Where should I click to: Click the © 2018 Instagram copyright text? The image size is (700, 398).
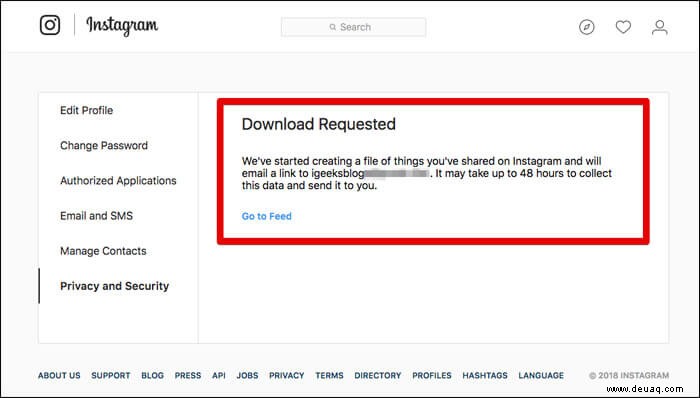(629, 376)
